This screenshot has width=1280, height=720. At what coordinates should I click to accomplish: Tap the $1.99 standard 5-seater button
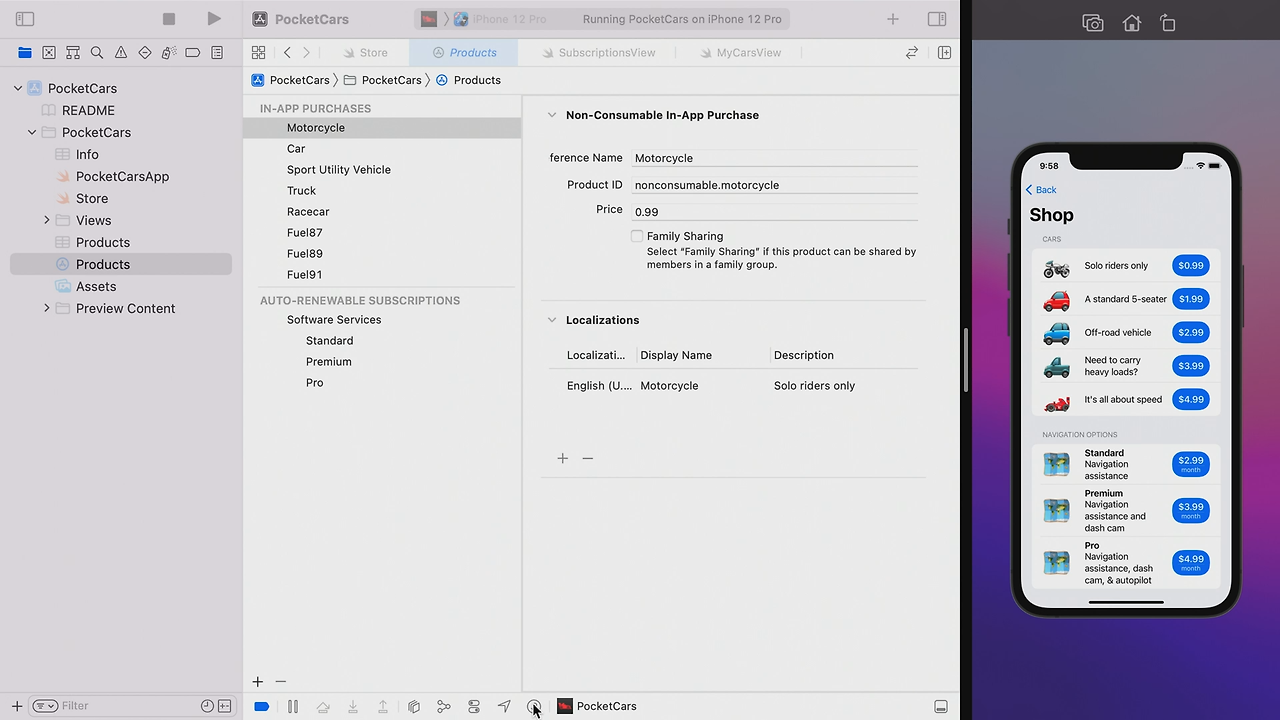tap(1191, 299)
